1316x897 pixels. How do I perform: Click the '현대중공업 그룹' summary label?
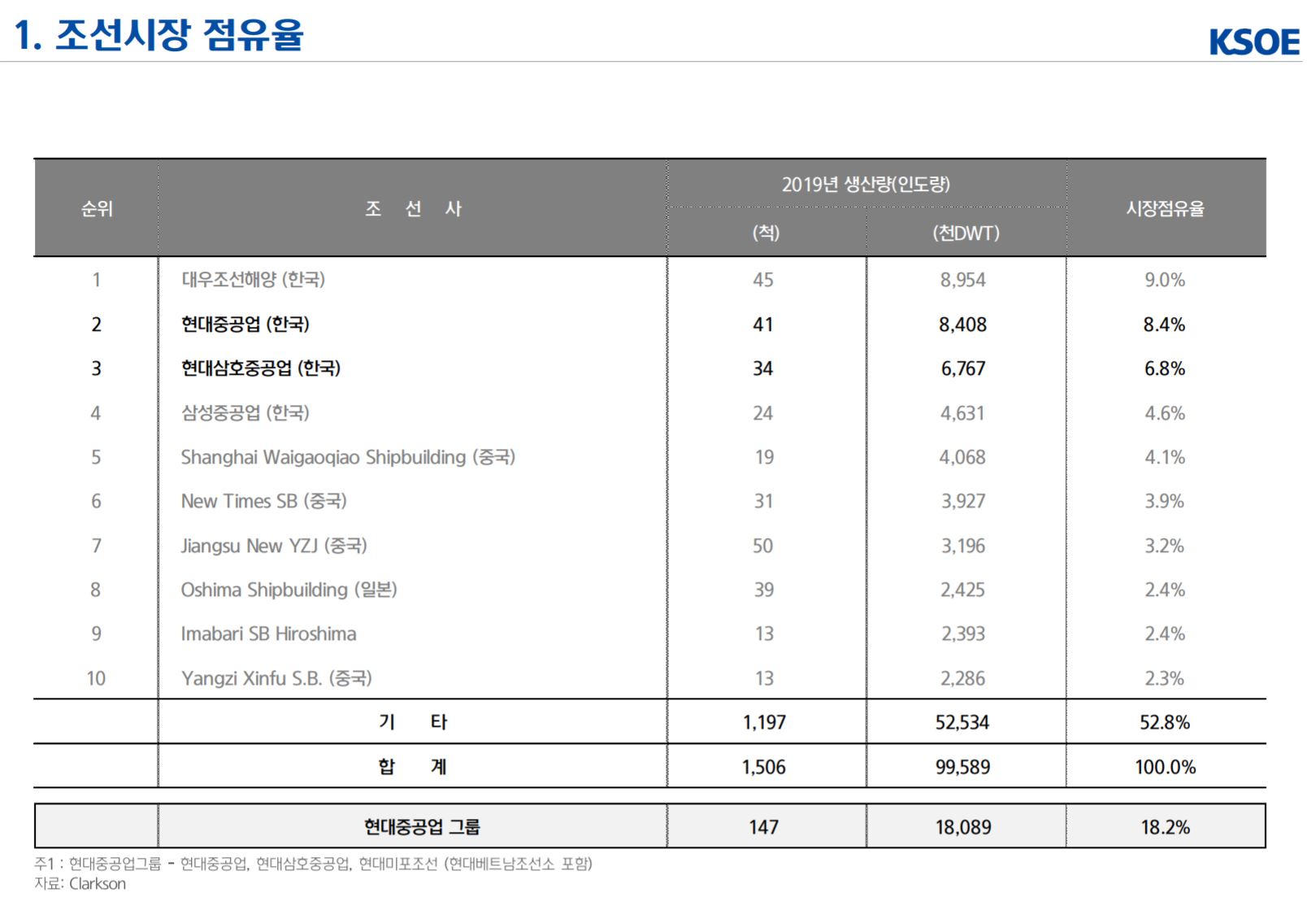click(422, 827)
